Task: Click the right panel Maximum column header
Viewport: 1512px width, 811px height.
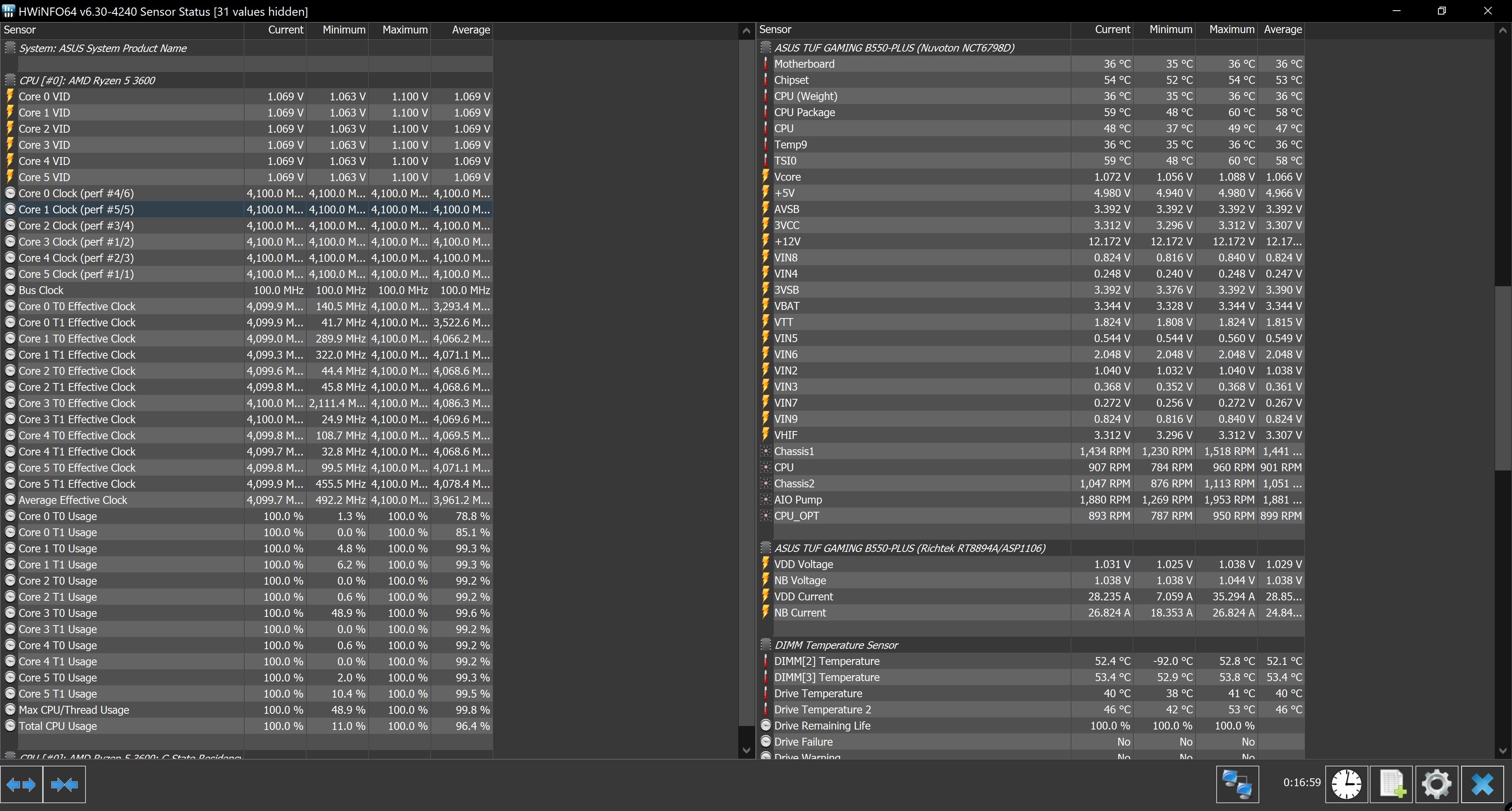Action: pos(1227,30)
